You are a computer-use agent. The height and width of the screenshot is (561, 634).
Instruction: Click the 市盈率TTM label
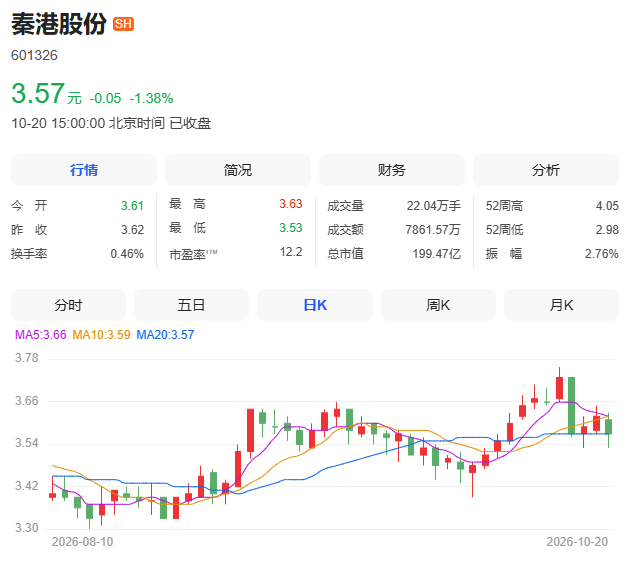coord(193,254)
